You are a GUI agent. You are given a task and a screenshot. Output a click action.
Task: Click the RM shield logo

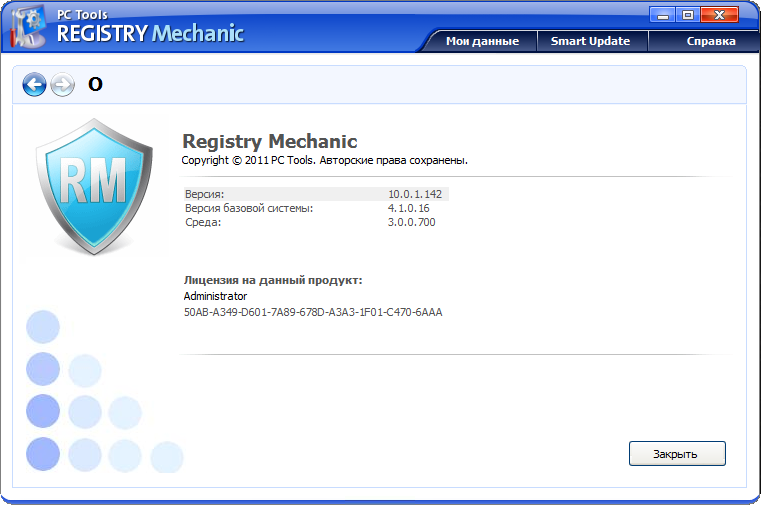pyautogui.click(x=94, y=187)
